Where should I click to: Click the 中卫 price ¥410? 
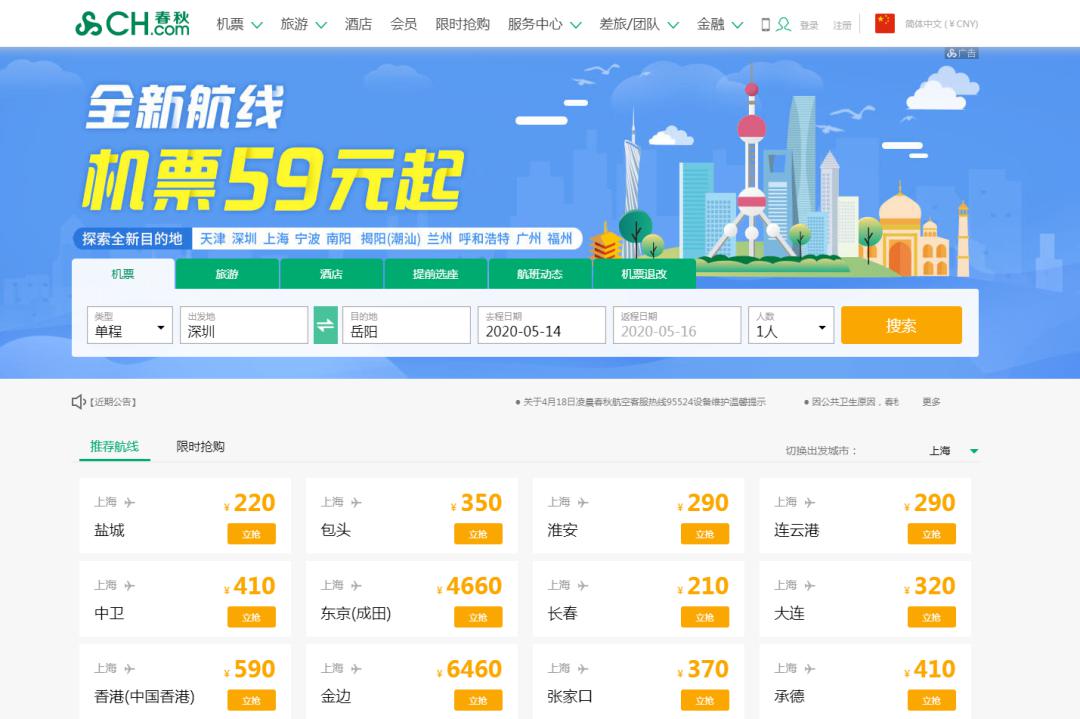249,586
